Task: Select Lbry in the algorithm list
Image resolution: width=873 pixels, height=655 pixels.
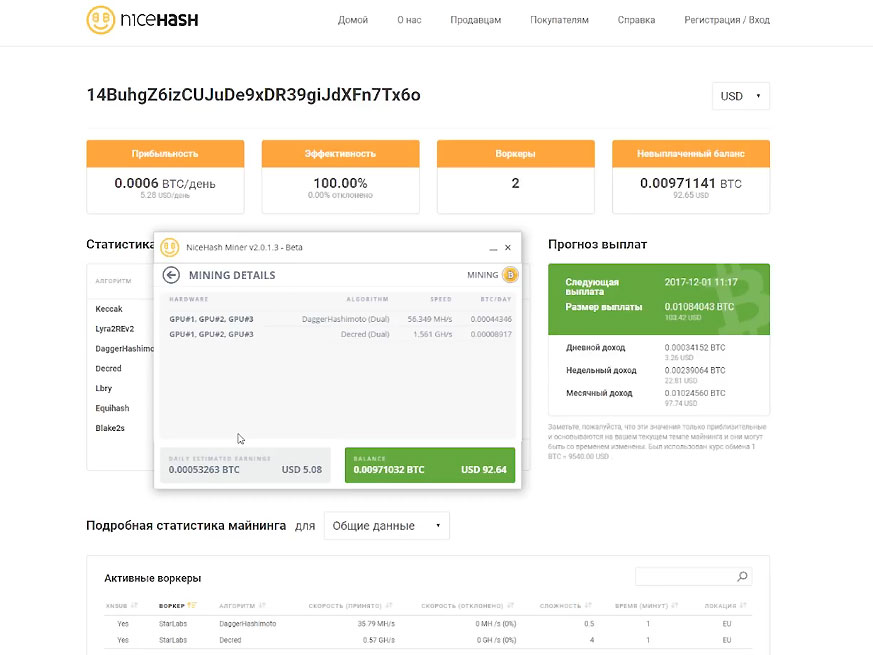Action: tap(104, 388)
